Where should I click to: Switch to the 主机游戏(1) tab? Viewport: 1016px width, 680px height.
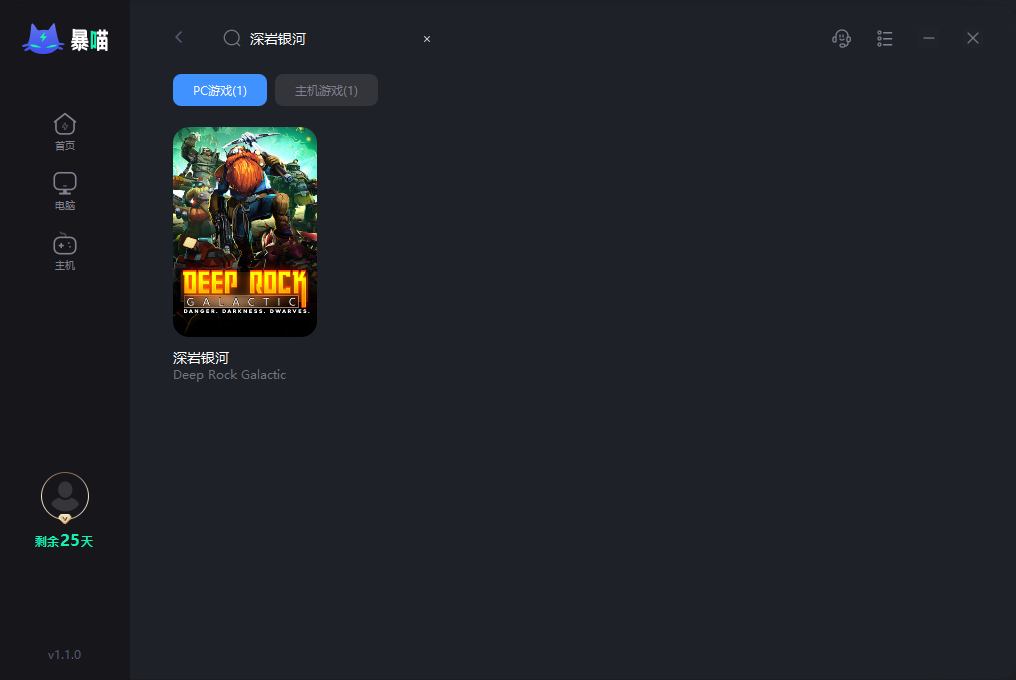(x=327, y=90)
